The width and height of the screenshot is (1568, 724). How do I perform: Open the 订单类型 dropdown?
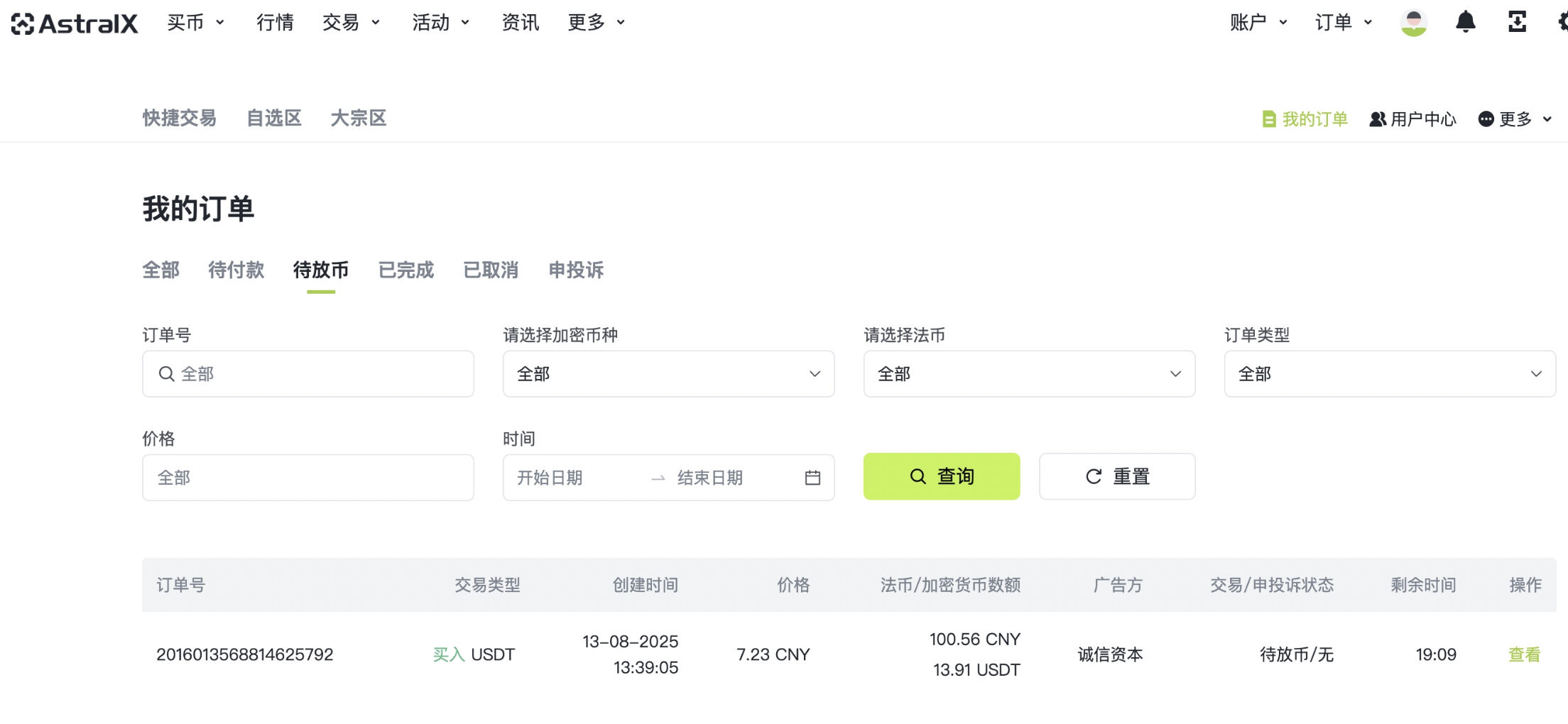click(x=1390, y=374)
